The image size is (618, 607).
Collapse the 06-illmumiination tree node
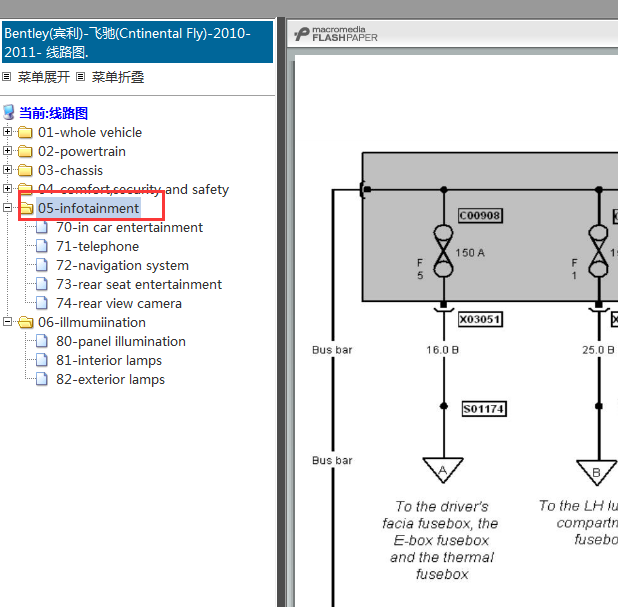[8, 322]
